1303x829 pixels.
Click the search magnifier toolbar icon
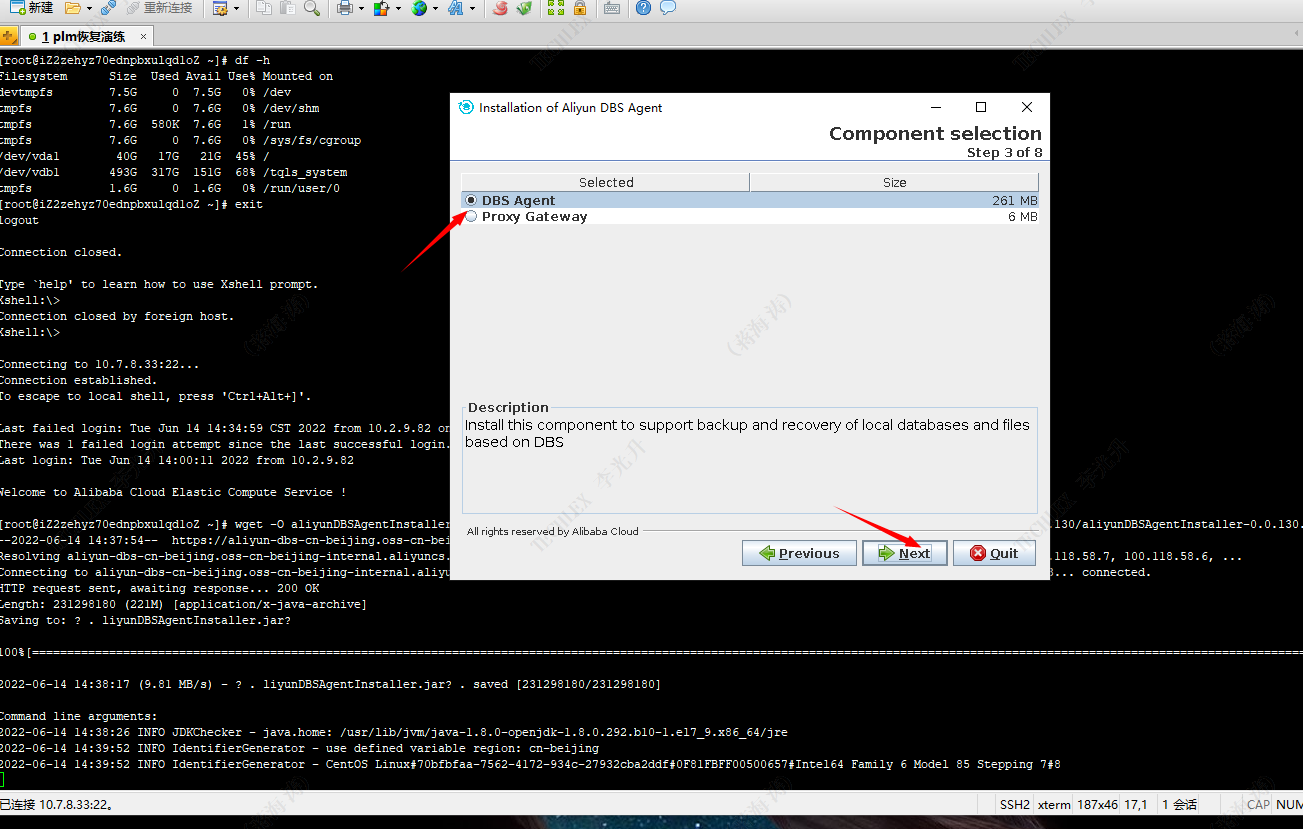point(312,8)
